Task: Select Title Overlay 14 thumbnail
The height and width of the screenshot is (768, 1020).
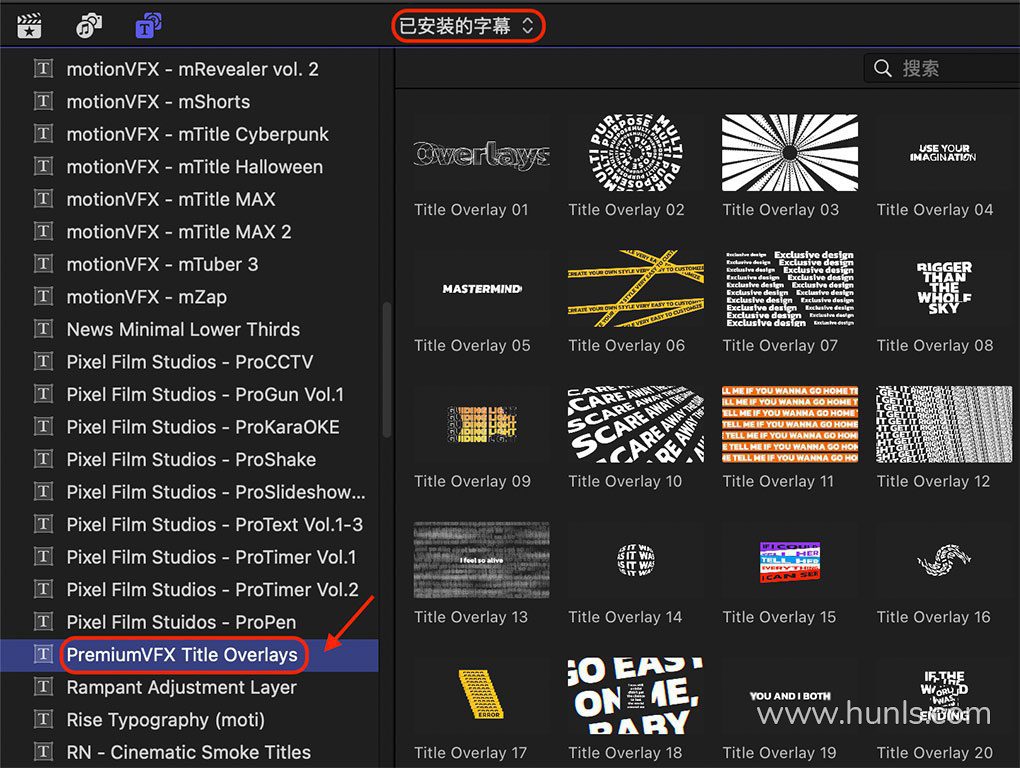Action: coord(636,560)
